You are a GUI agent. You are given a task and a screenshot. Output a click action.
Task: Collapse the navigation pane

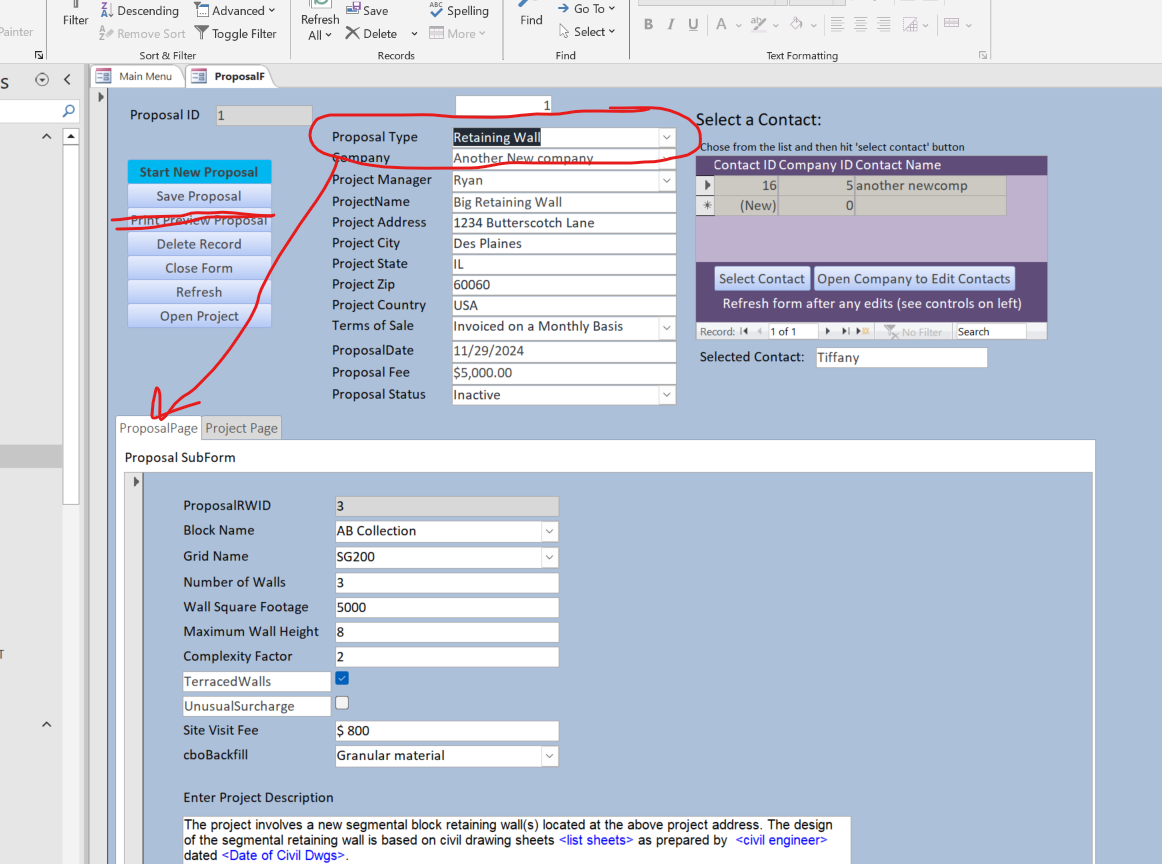67,79
